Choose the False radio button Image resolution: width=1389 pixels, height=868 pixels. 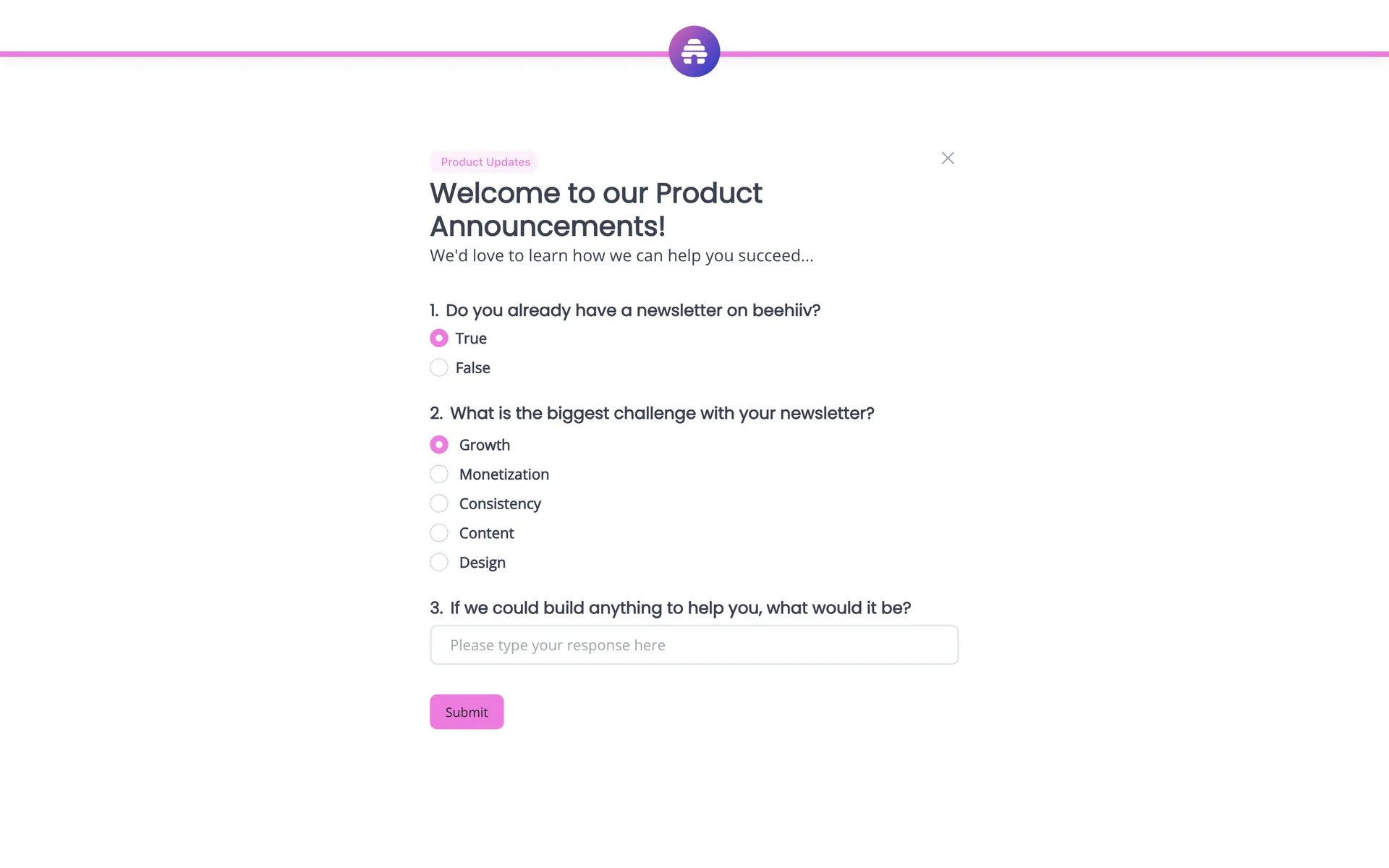click(x=439, y=367)
